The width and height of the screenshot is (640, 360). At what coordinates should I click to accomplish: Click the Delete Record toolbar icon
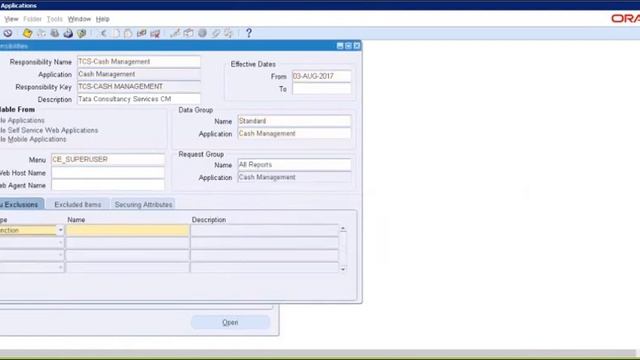155,33
